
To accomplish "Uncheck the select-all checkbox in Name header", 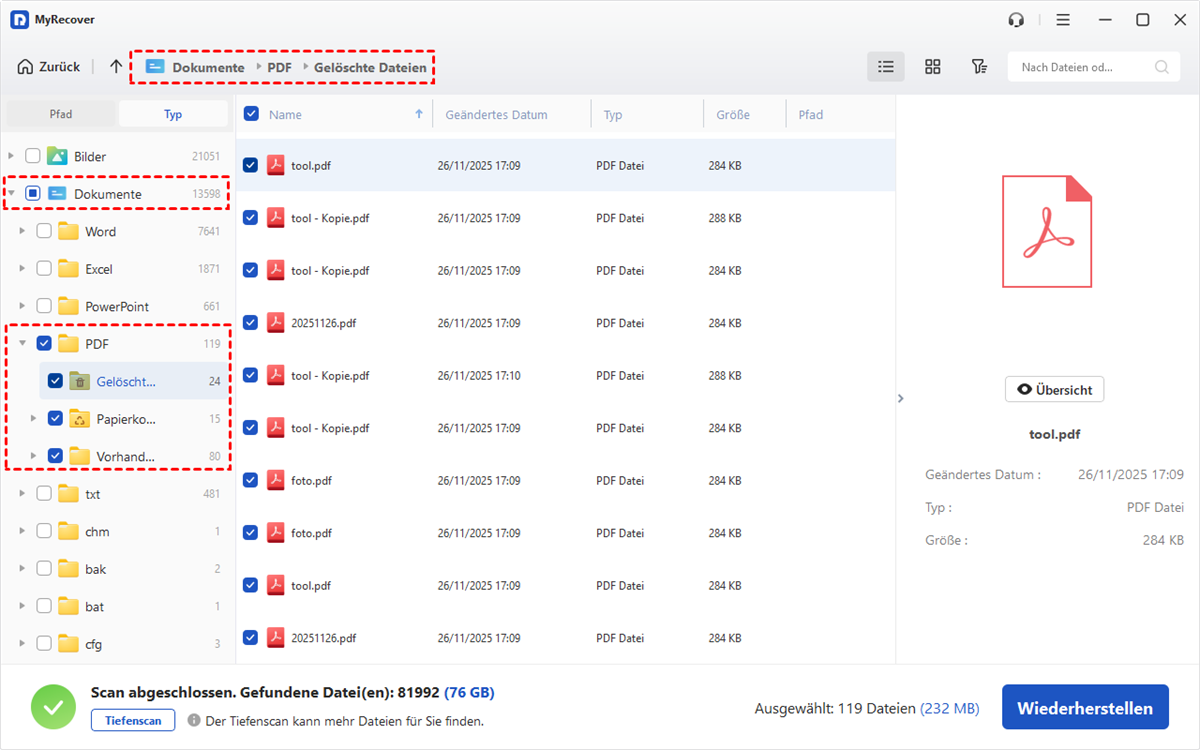I will coord(251,114).
